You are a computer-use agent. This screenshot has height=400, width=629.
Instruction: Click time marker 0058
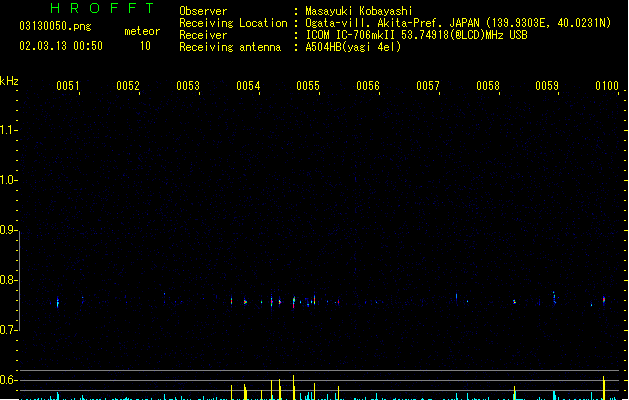(488, 86)
